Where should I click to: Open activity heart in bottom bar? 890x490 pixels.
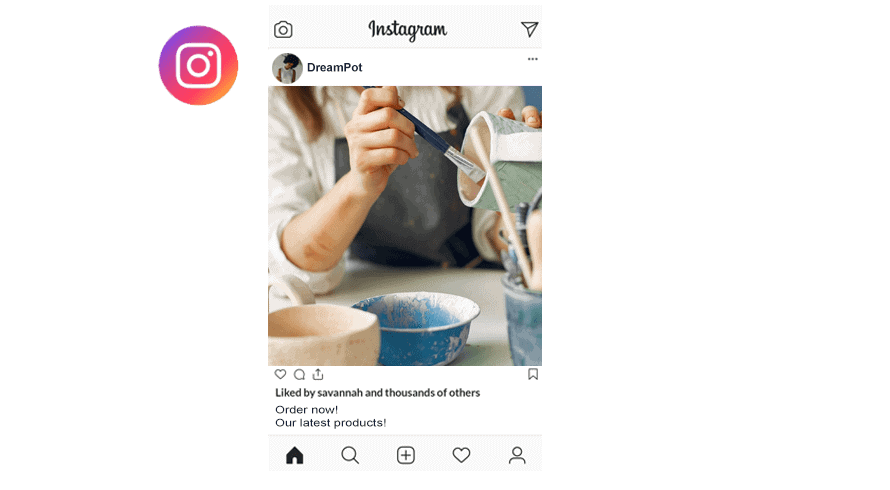(x=461, y=455)
